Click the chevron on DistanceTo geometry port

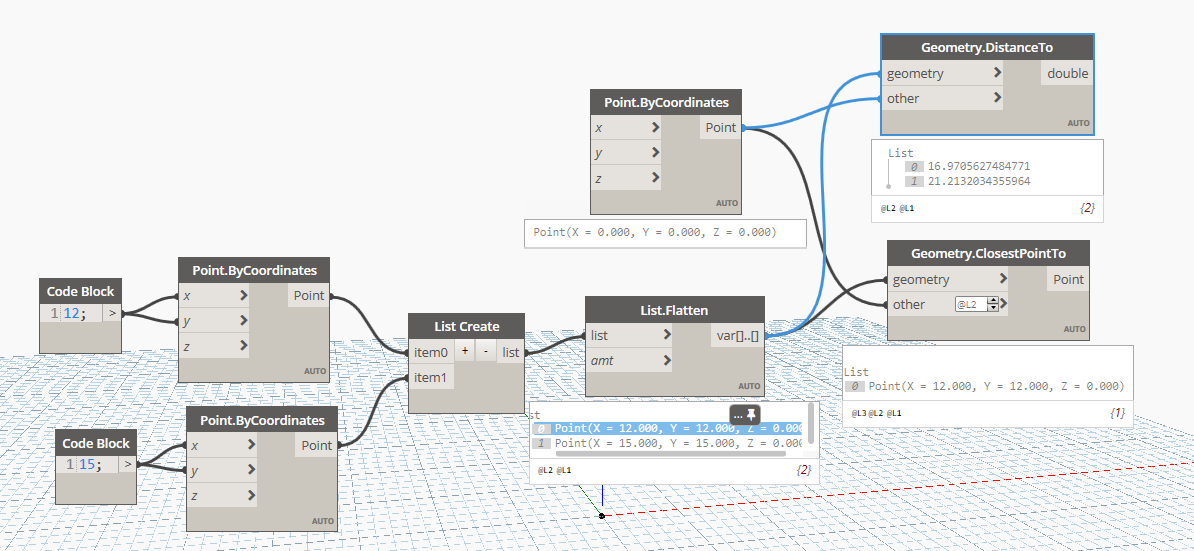997,73
